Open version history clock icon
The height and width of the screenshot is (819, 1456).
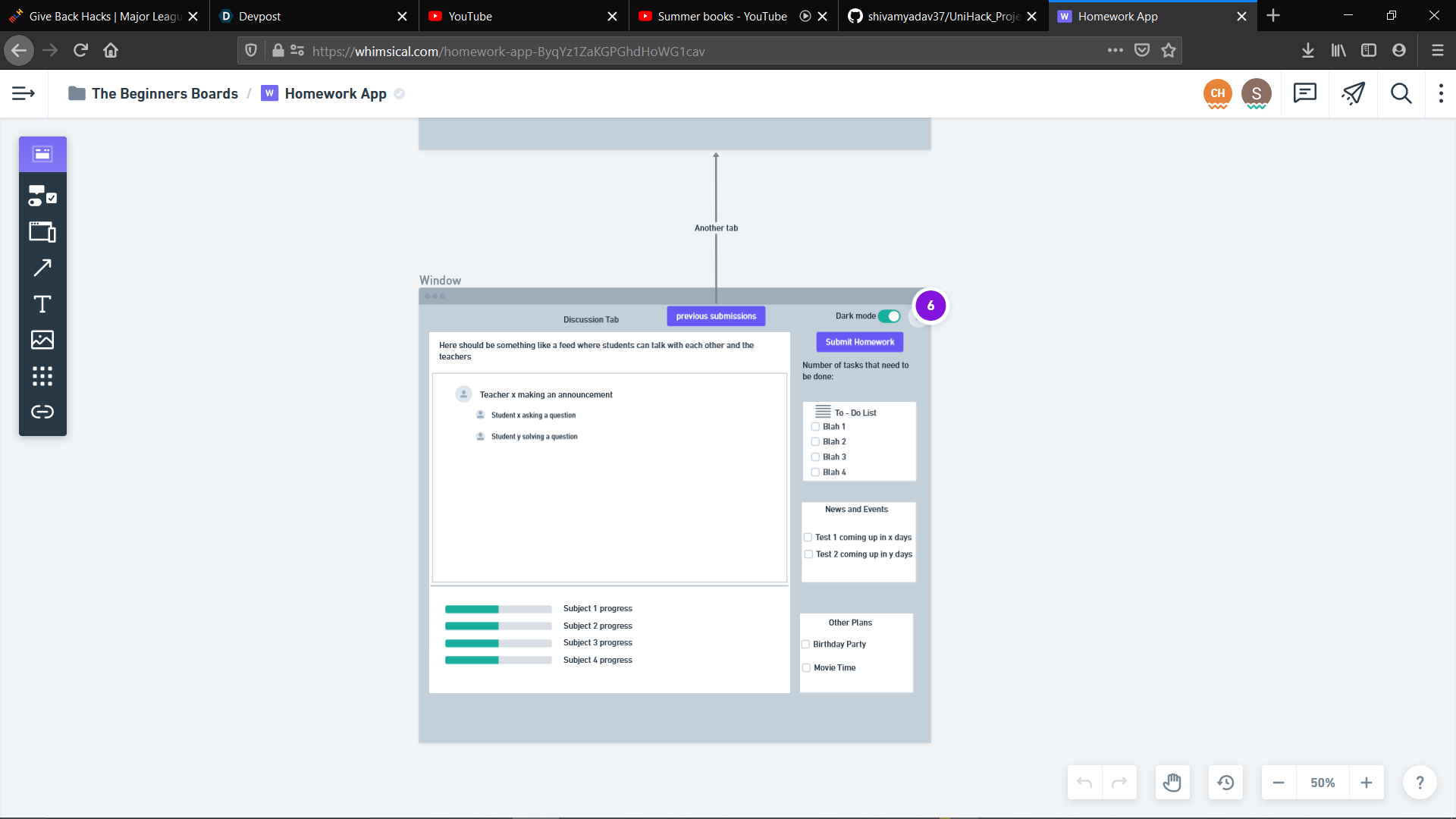(x=1225, y=783)
